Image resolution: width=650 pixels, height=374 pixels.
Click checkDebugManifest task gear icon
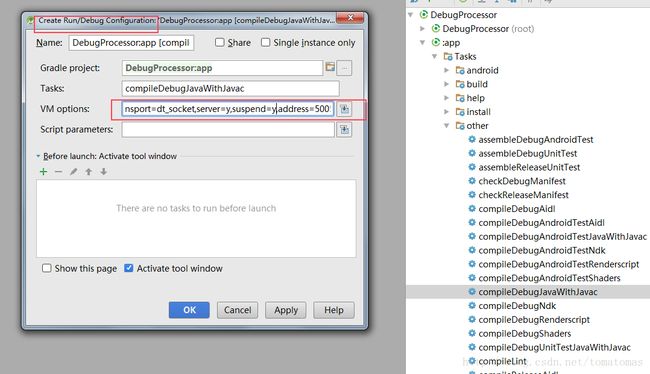pyautogui.click(x=472, y=181)
